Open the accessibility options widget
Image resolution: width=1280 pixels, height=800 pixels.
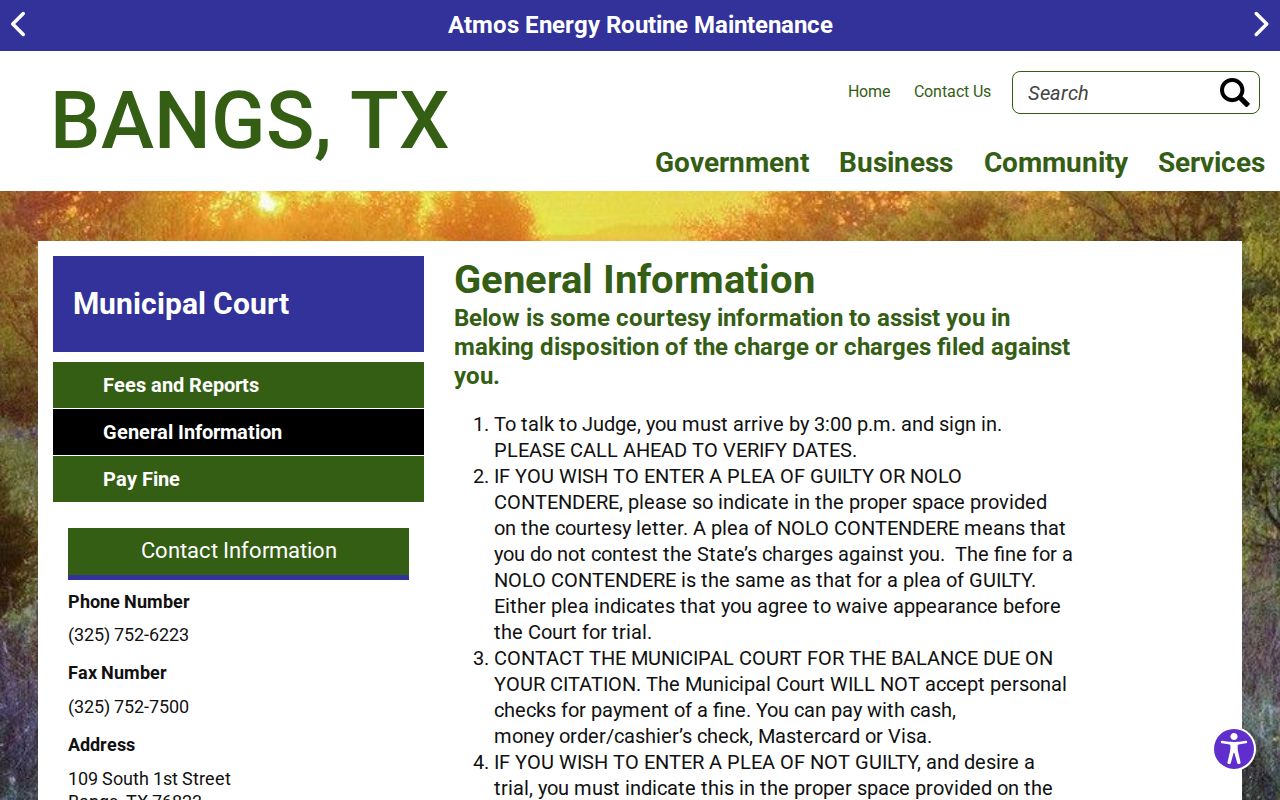pyautogui.click(x=1234, y=748)
